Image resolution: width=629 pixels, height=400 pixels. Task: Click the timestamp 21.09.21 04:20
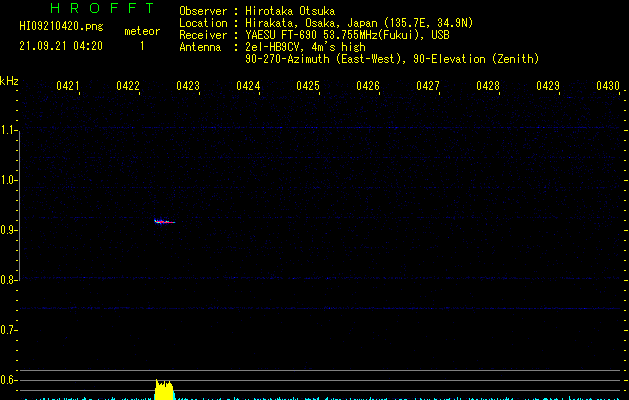click(61, 46)
